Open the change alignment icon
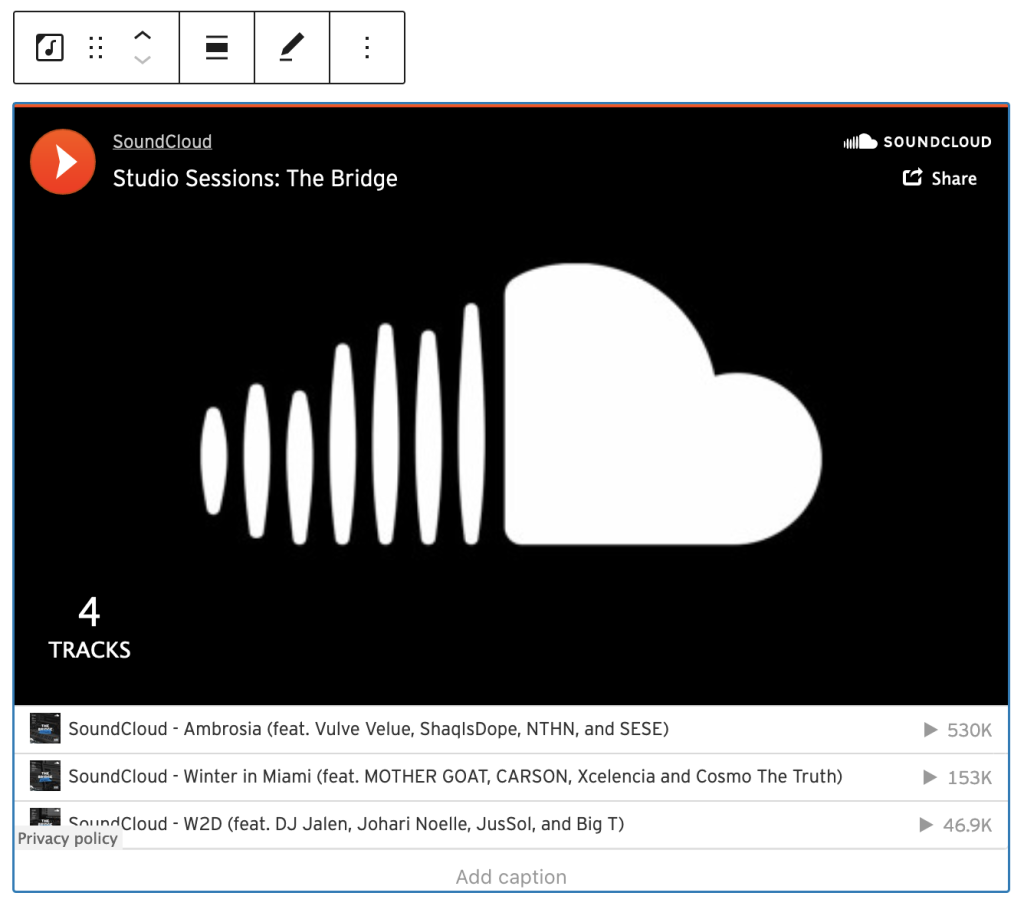This screenshot has height=906, width=1024. tap(217, 47)
